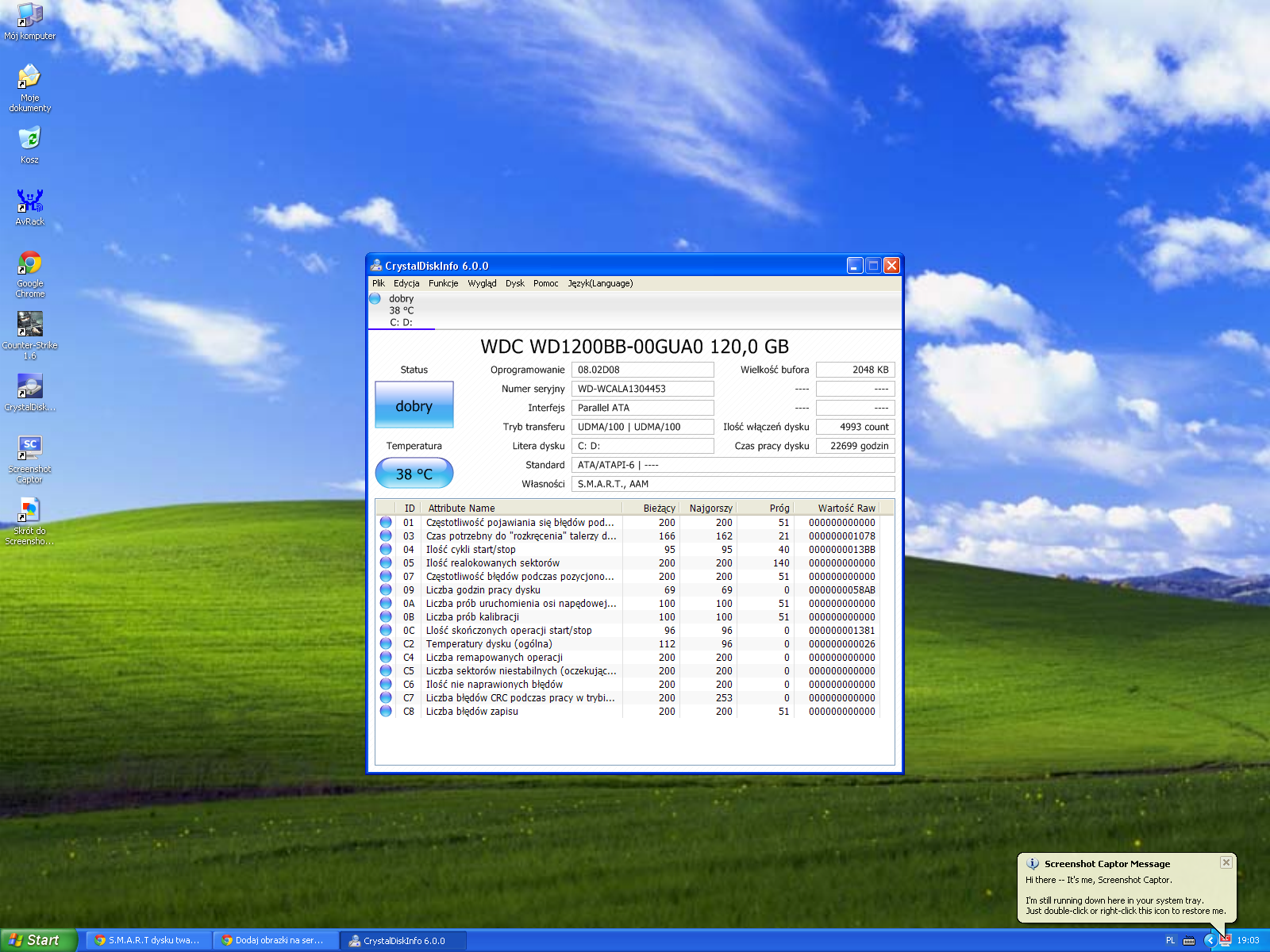Click the status orb for attribute 09
Viewport: 1270px width, 952px height.
tap(386, 589)
